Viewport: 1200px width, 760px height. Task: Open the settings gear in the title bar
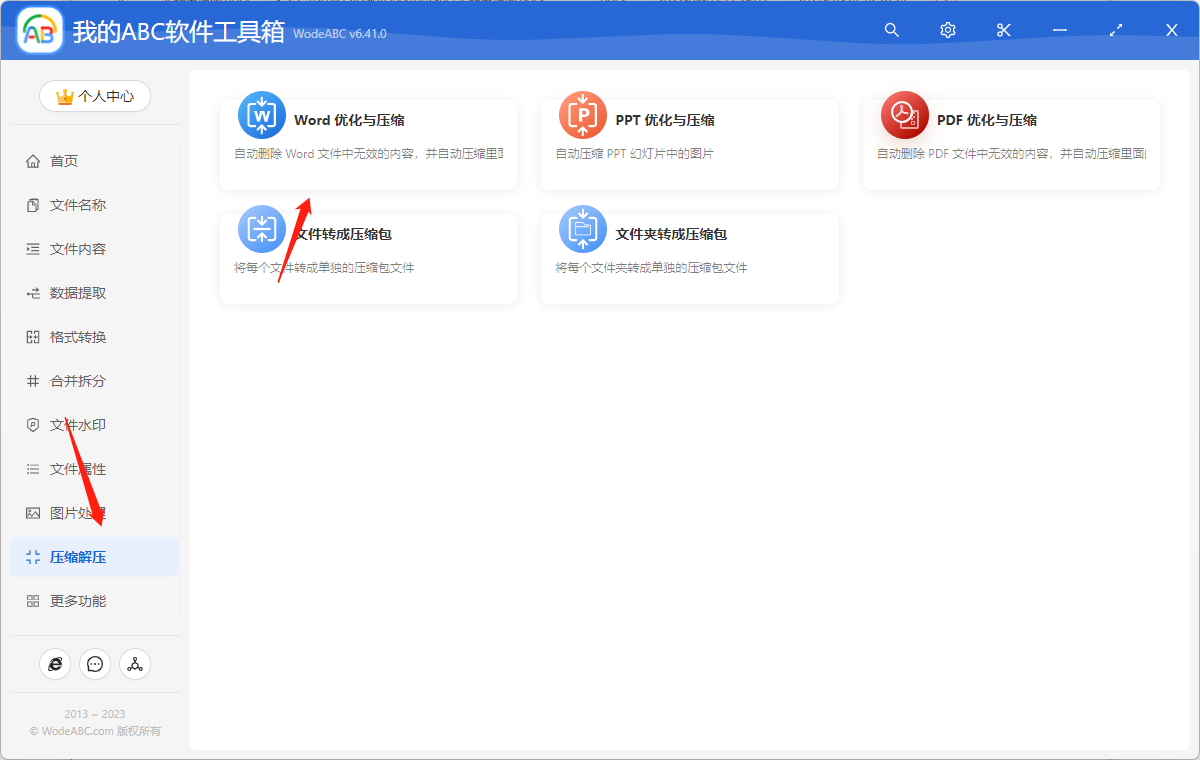pyautogui.click(x=947, y=30)
